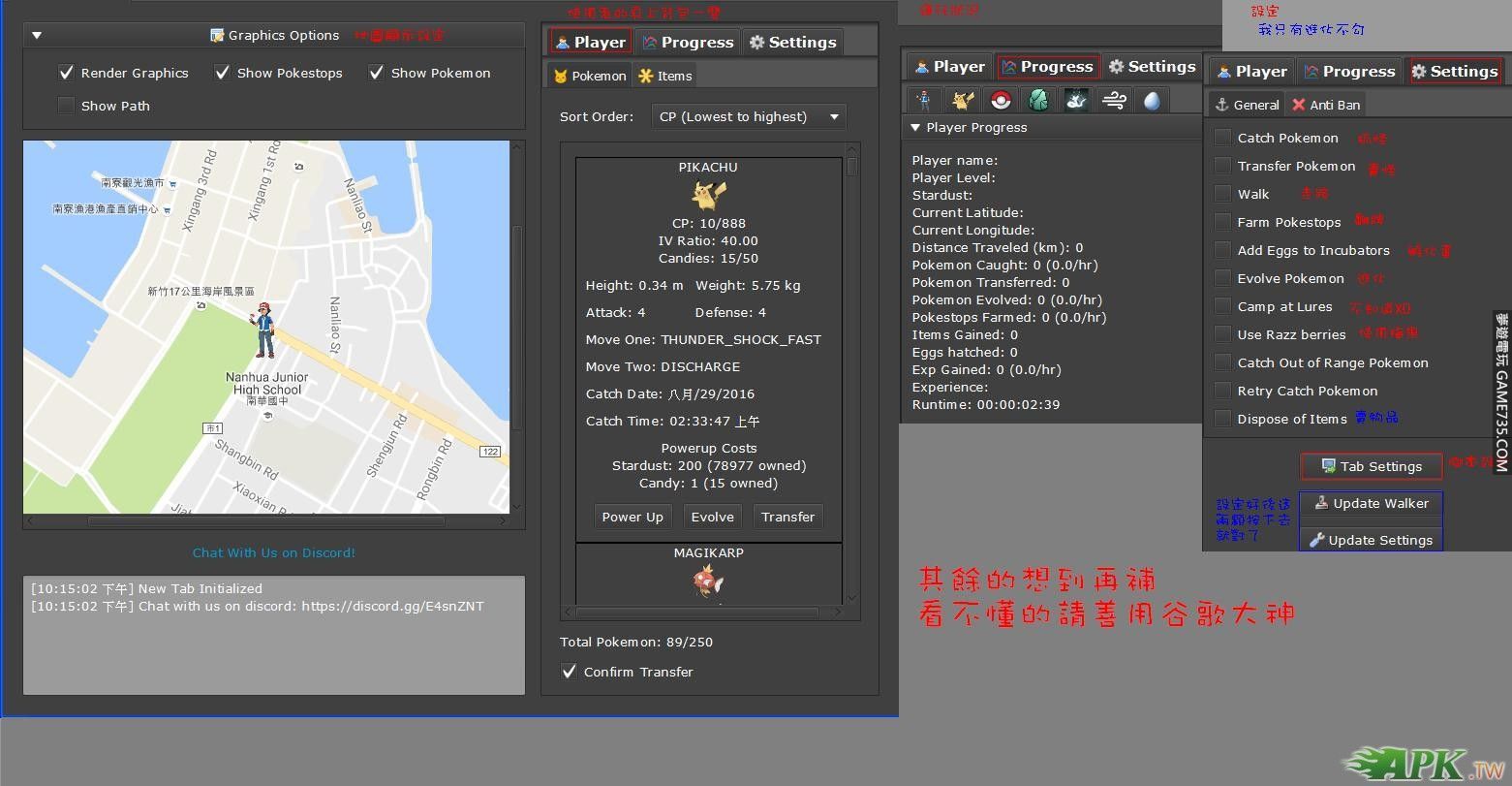Open the Sort Order dropdown
The width and height of the screenshot is (1512, 786).
pos(748,116)
